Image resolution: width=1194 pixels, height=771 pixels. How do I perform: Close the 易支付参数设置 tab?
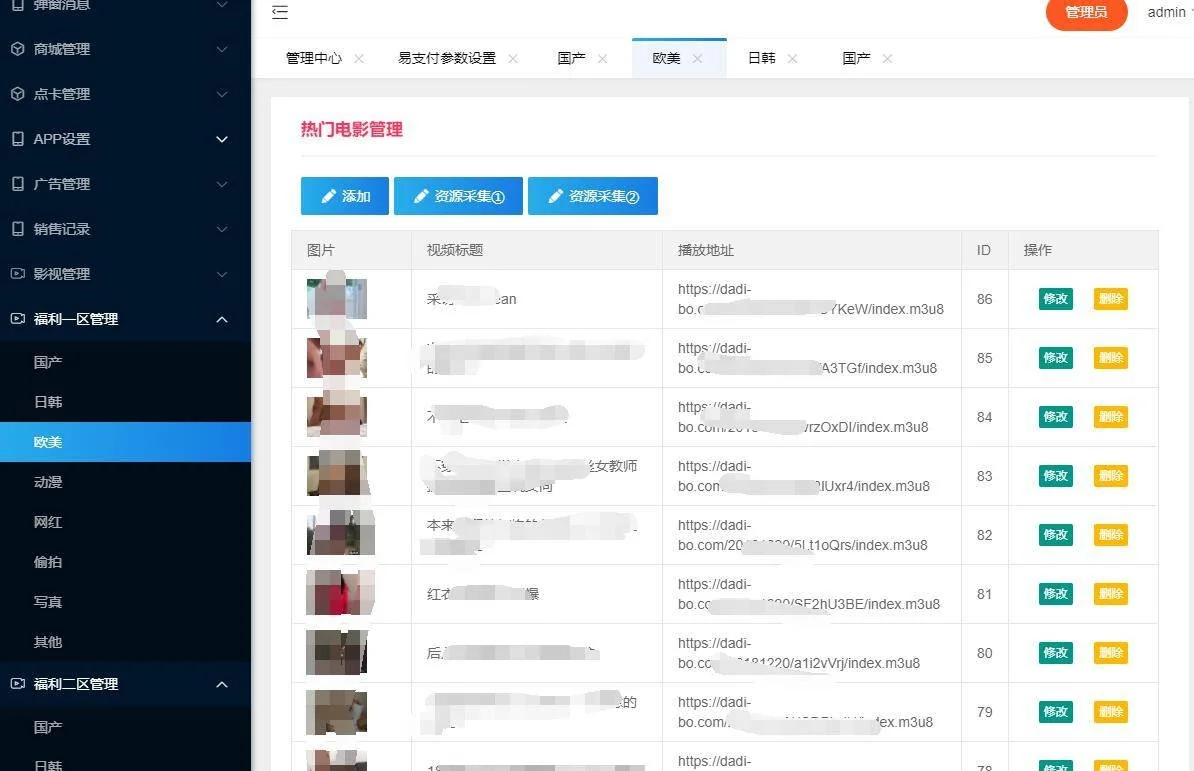click(x=513, y=59)
